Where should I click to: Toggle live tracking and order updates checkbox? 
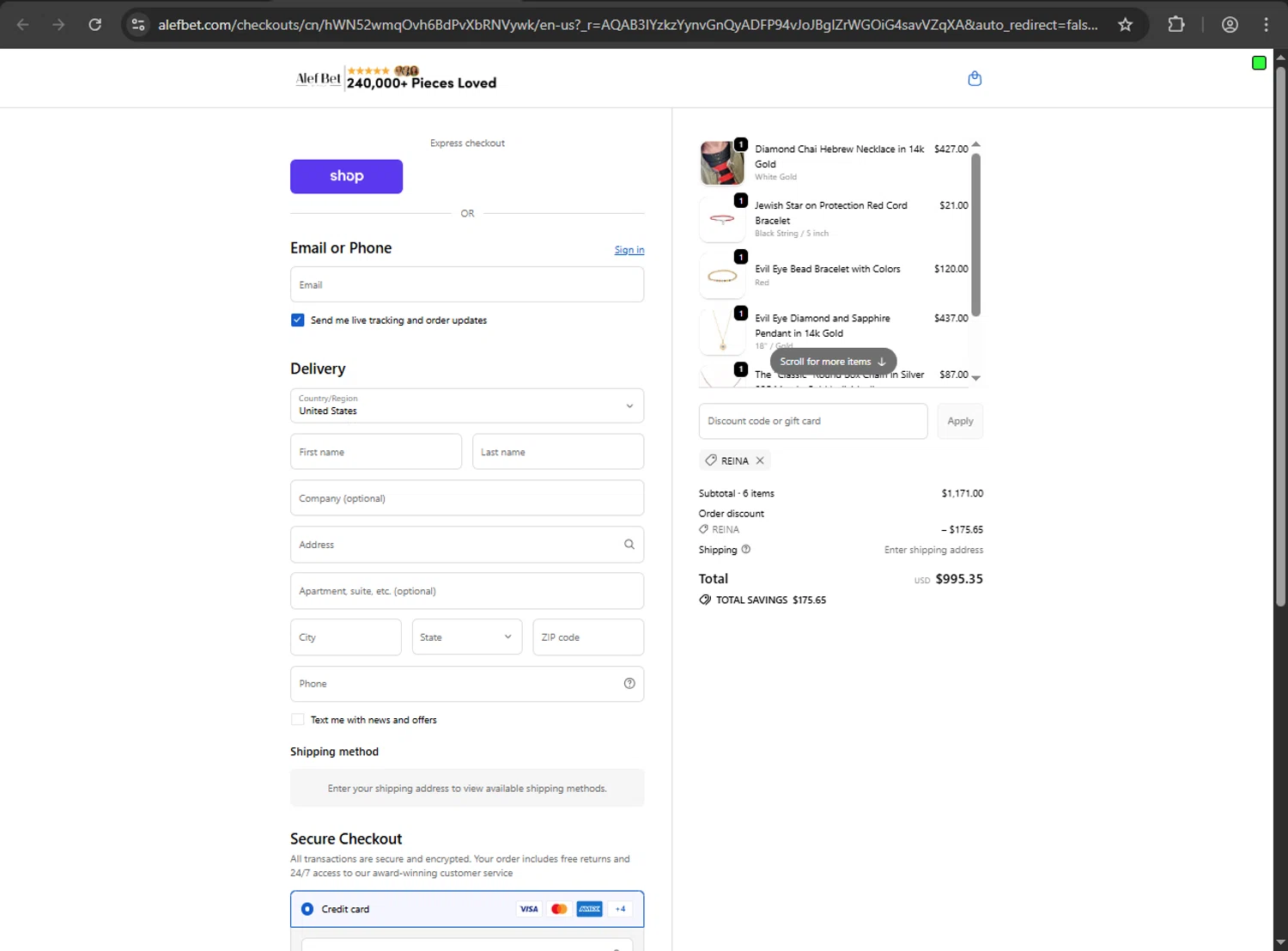[298, 320]
